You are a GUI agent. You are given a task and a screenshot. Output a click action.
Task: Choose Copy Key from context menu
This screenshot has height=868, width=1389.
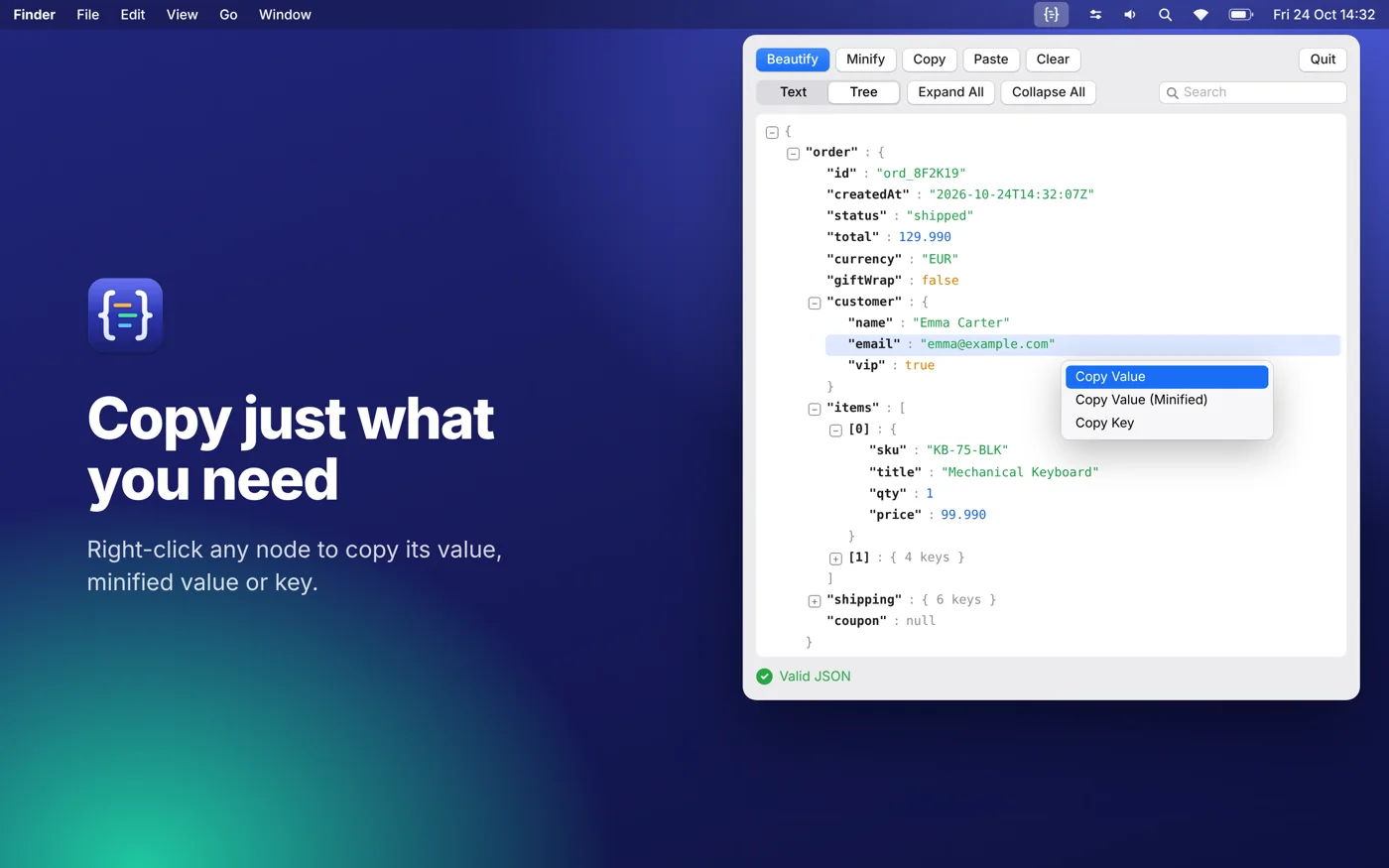coord(1167,423)
